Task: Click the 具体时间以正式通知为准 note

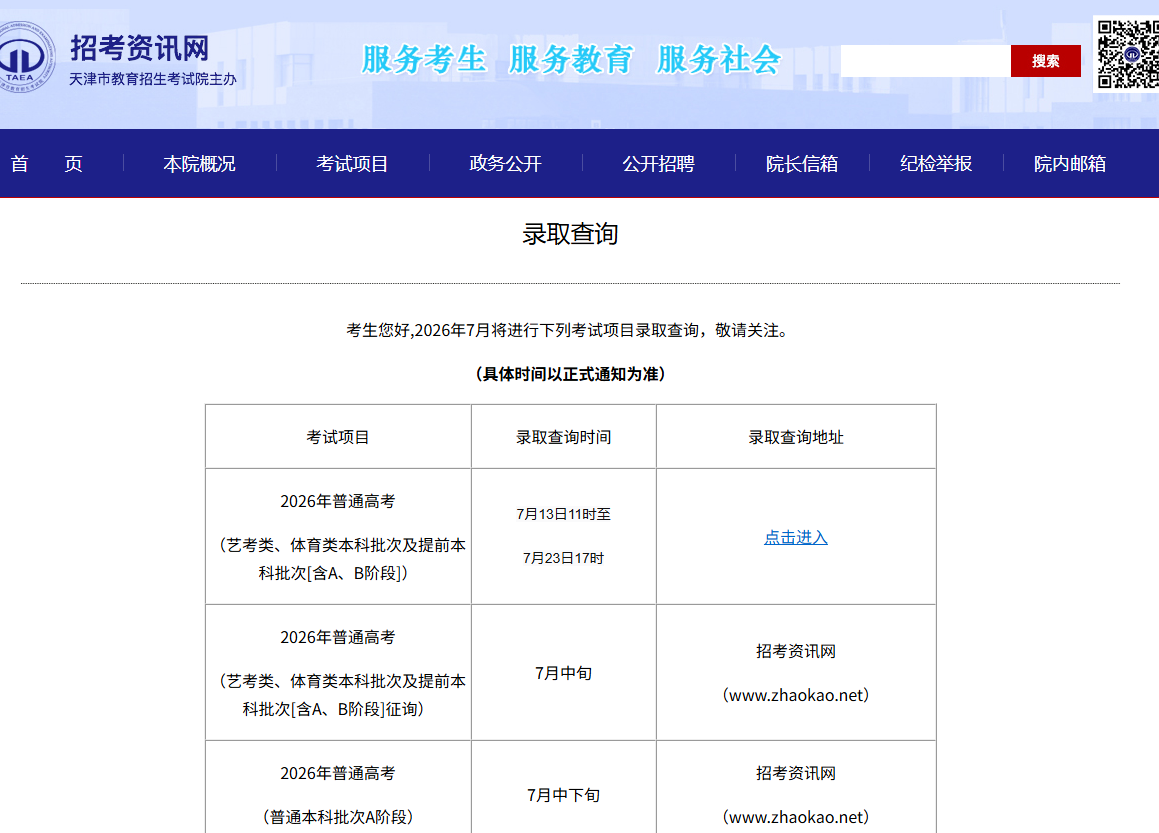Action: pyautogui.click(x=570, y=374)
